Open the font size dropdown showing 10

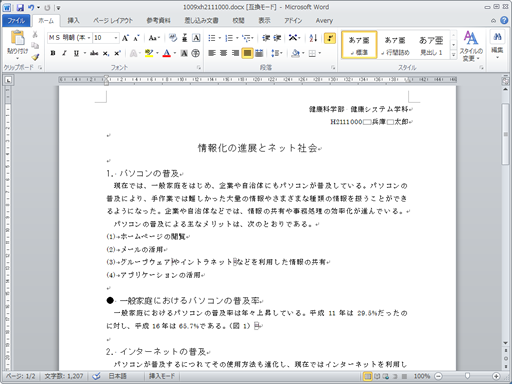click(x=116, y=38)
